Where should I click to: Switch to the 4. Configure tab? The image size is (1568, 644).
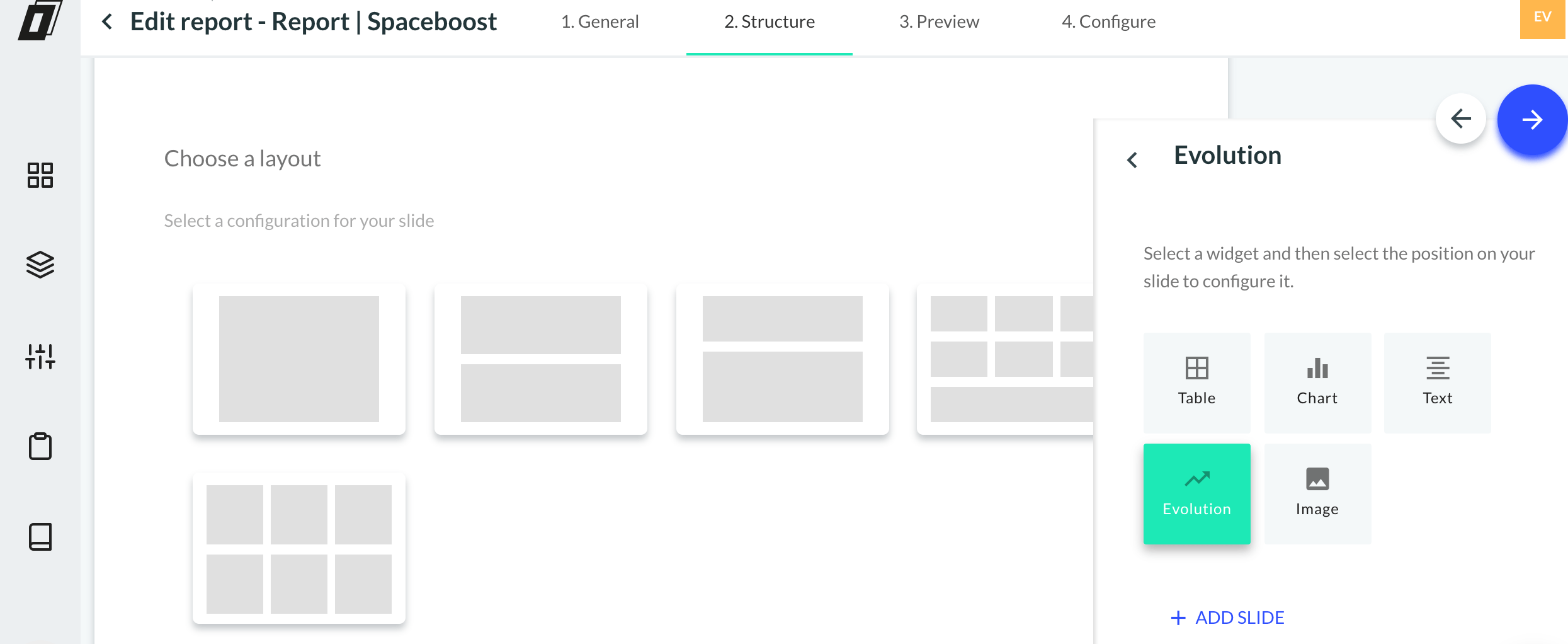coord(1109,22)
